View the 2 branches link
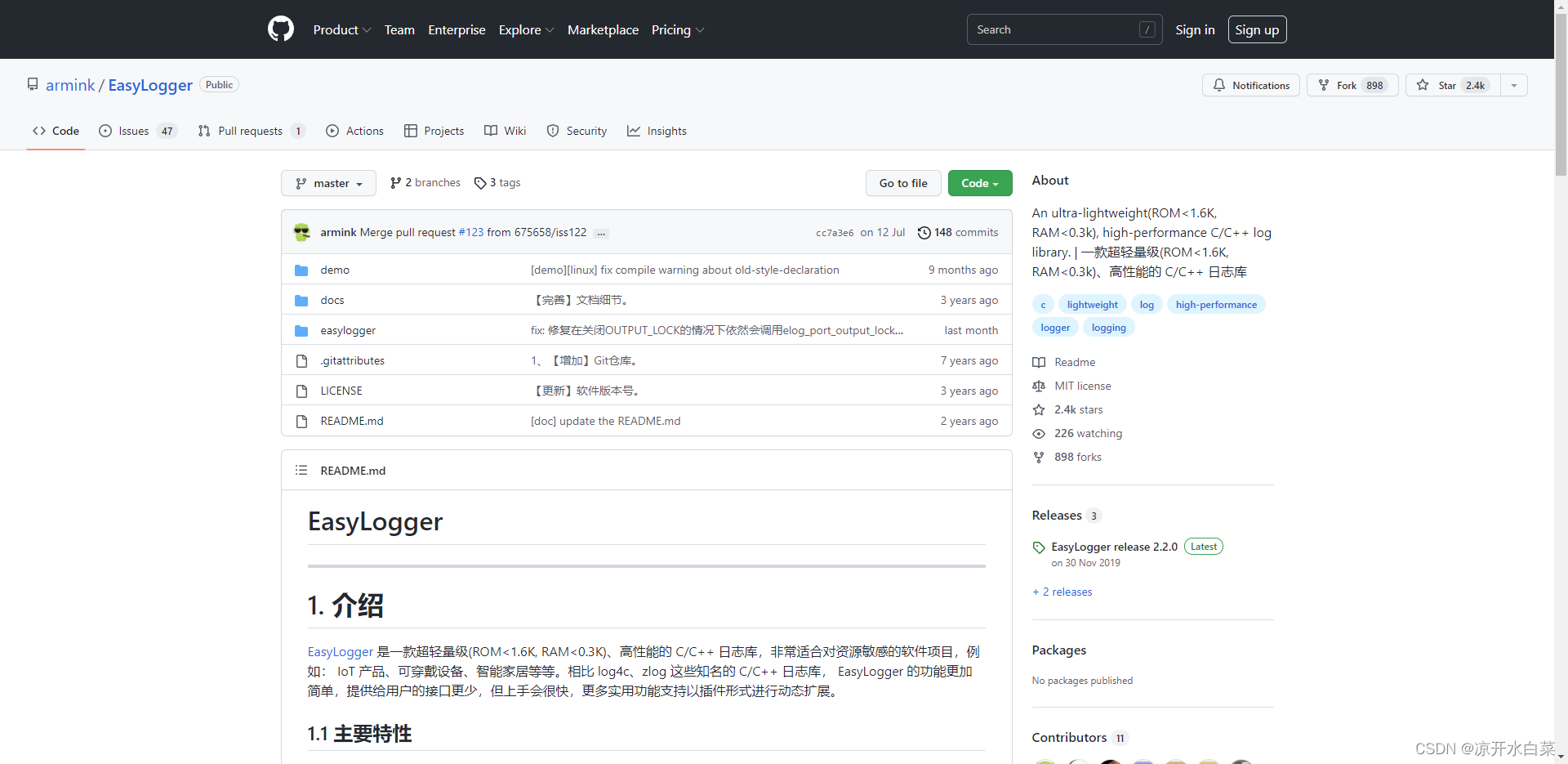 (425, 182)
